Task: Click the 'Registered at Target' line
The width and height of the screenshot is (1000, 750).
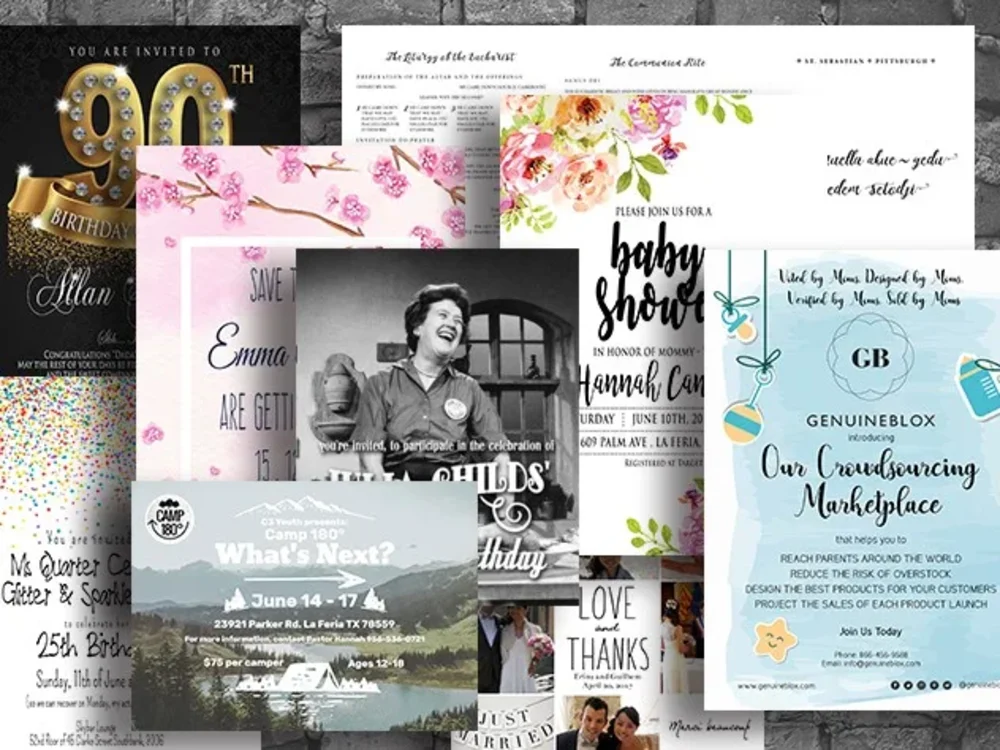Action: pos(663,462)
